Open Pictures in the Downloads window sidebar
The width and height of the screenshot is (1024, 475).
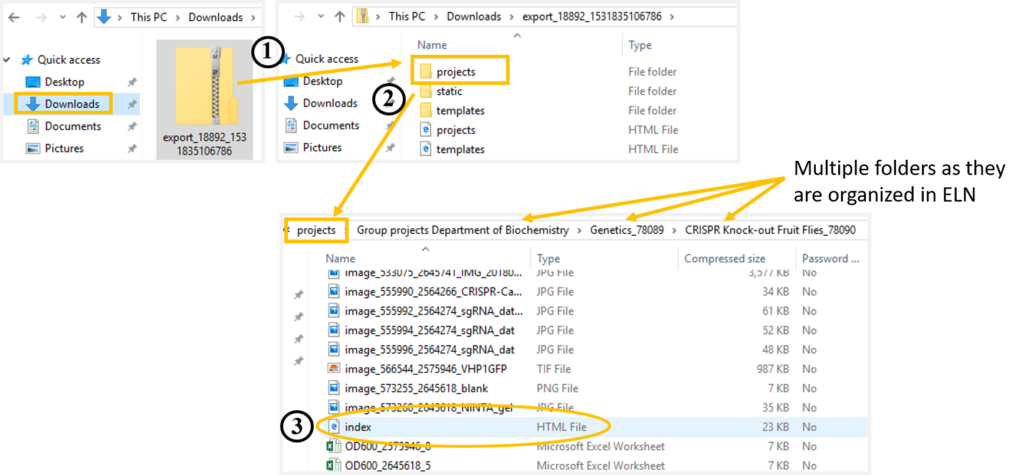pyautogui.click(x=64, y=148)
